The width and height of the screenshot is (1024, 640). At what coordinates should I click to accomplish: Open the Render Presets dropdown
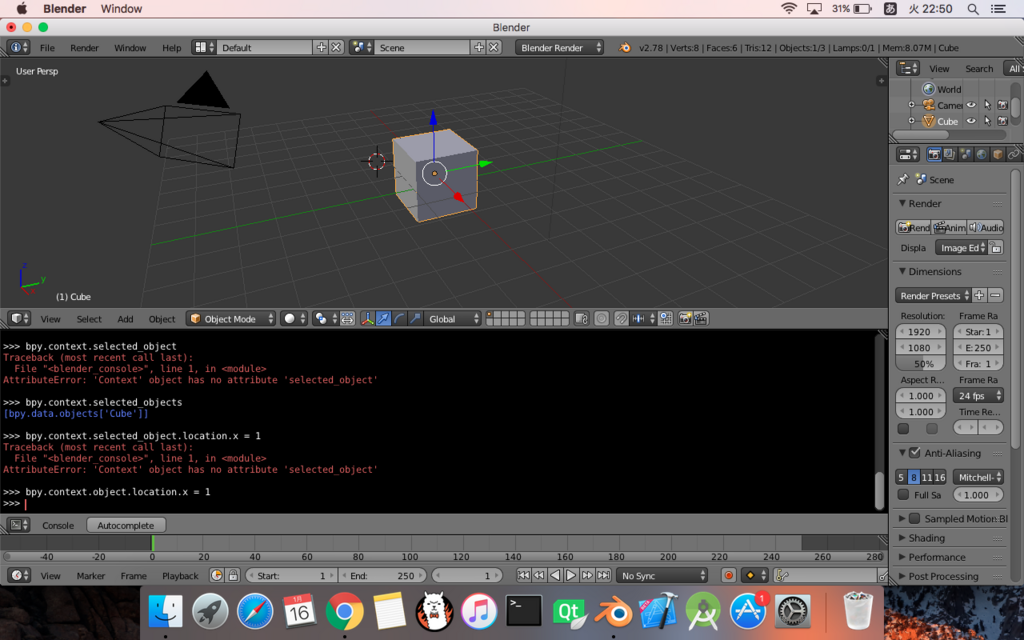(x=933, y=295)
